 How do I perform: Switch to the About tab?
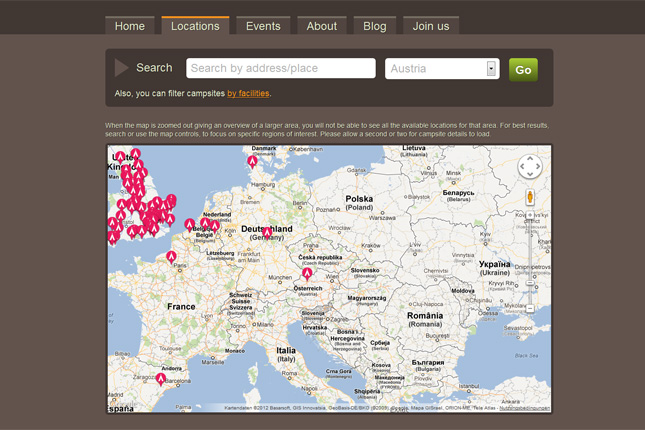(x=322, y=26)
